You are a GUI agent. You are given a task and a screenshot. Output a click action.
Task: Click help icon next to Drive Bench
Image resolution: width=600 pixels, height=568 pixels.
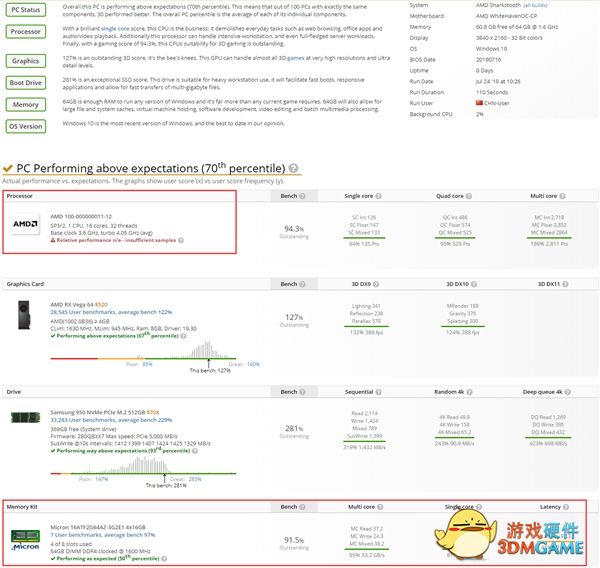click(302, 392)
